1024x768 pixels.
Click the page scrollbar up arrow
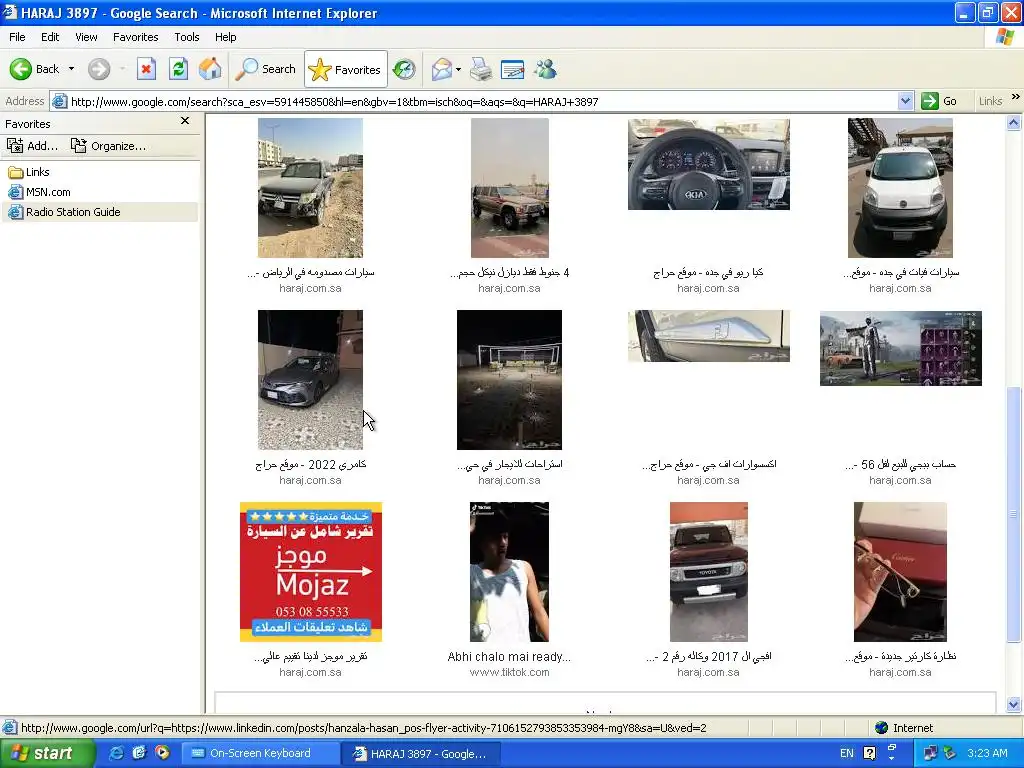(1014, 122)
